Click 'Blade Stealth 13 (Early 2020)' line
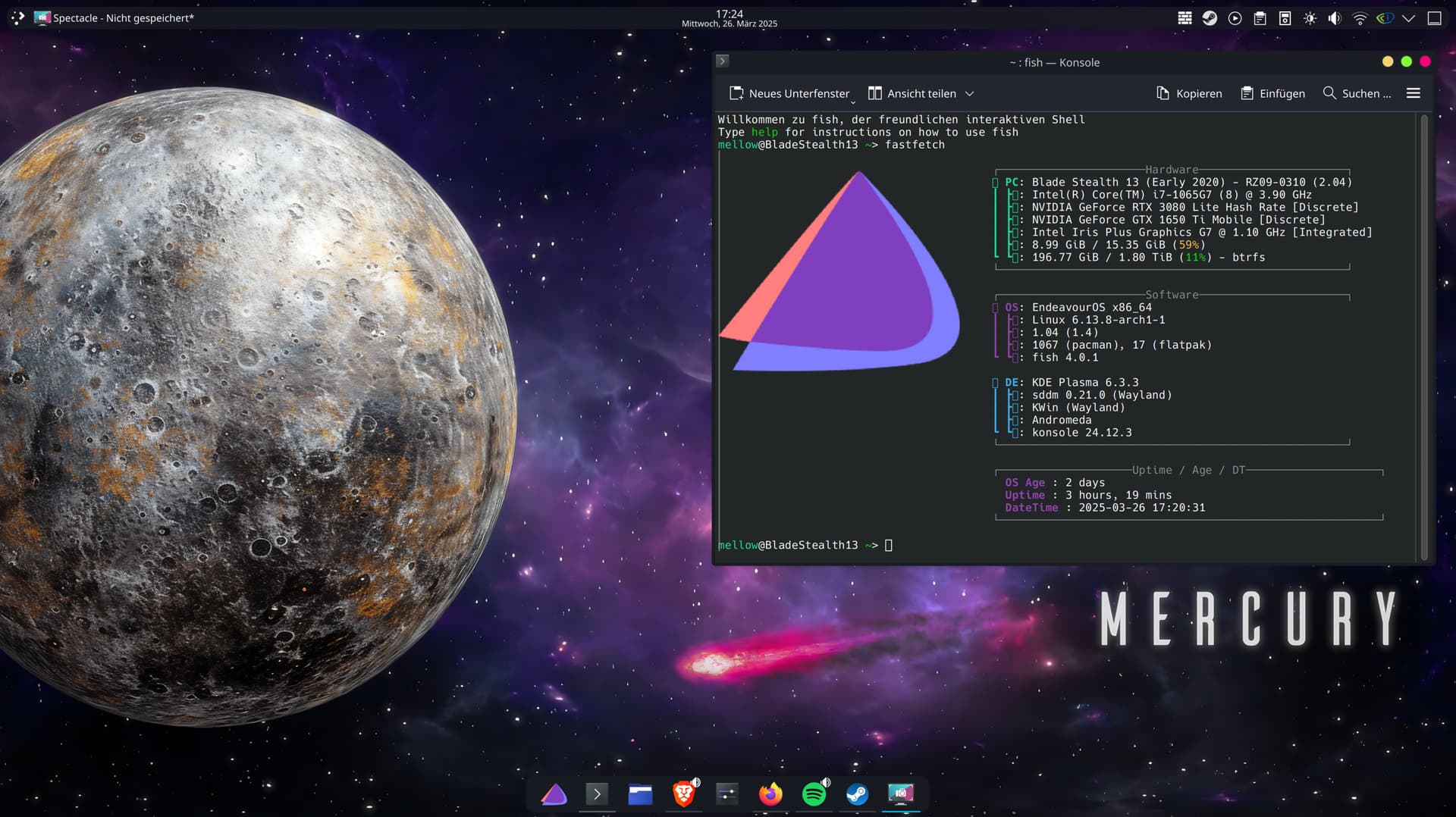1456x817 pixels. (x=1192, y=182)
